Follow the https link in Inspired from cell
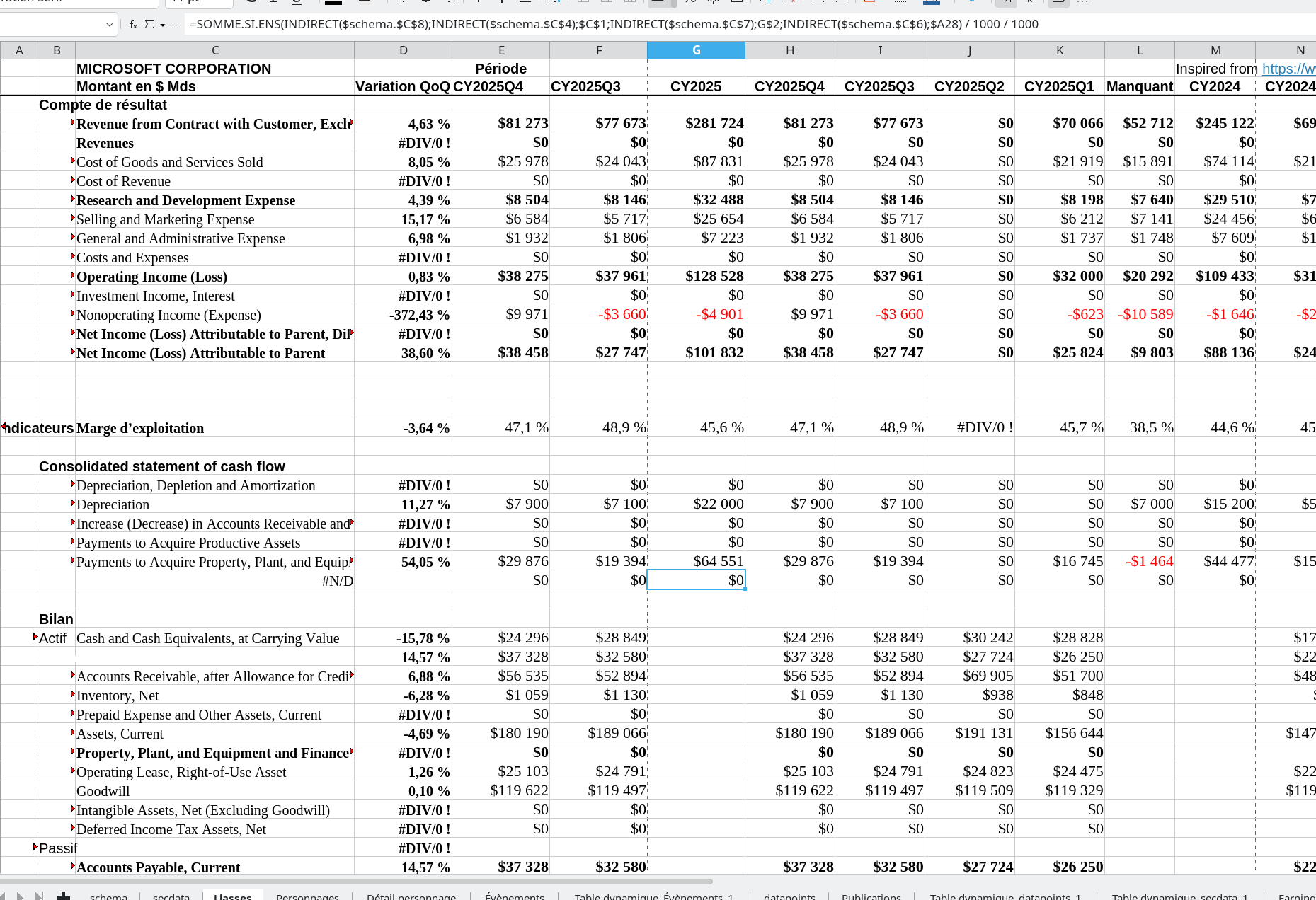The height and width of the screenshot is (900, 1316). (x=1288, y=69)
